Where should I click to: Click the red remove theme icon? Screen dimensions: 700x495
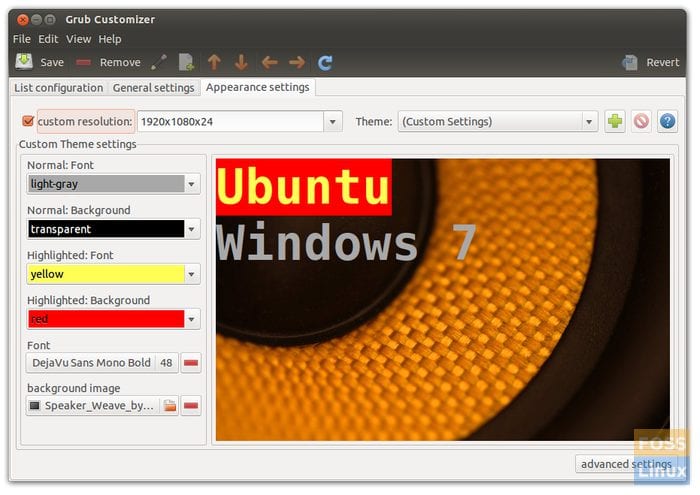[x=642, y=121]
